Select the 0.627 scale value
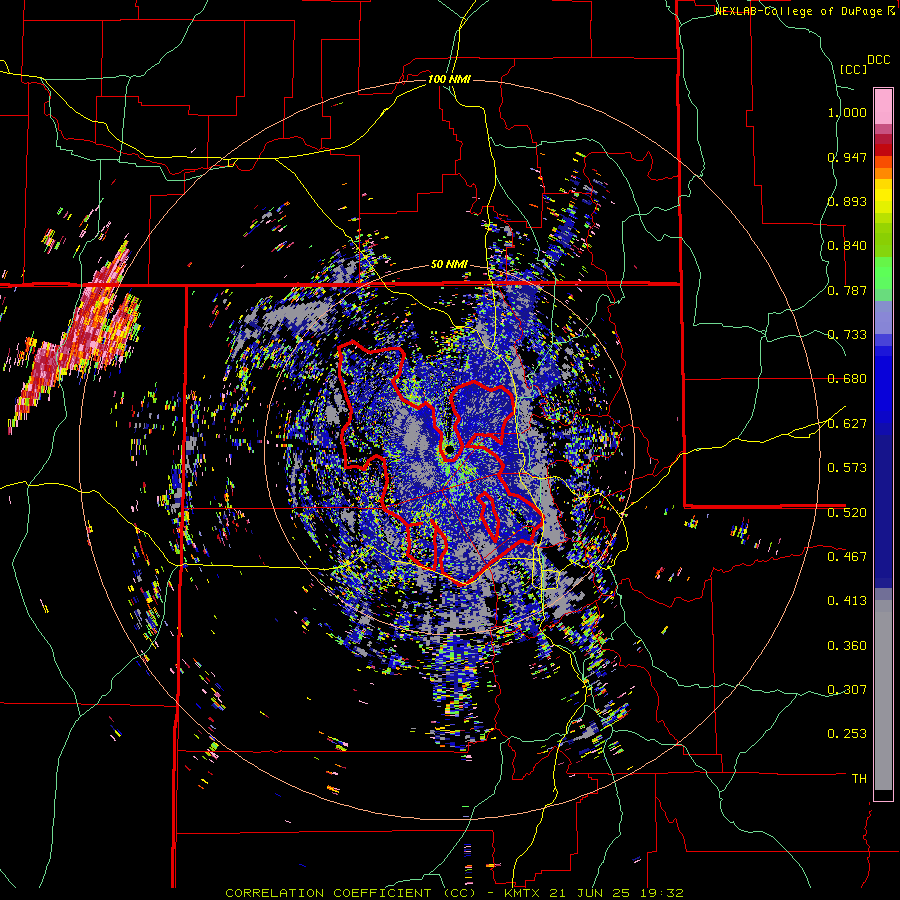 pos(847,424)
